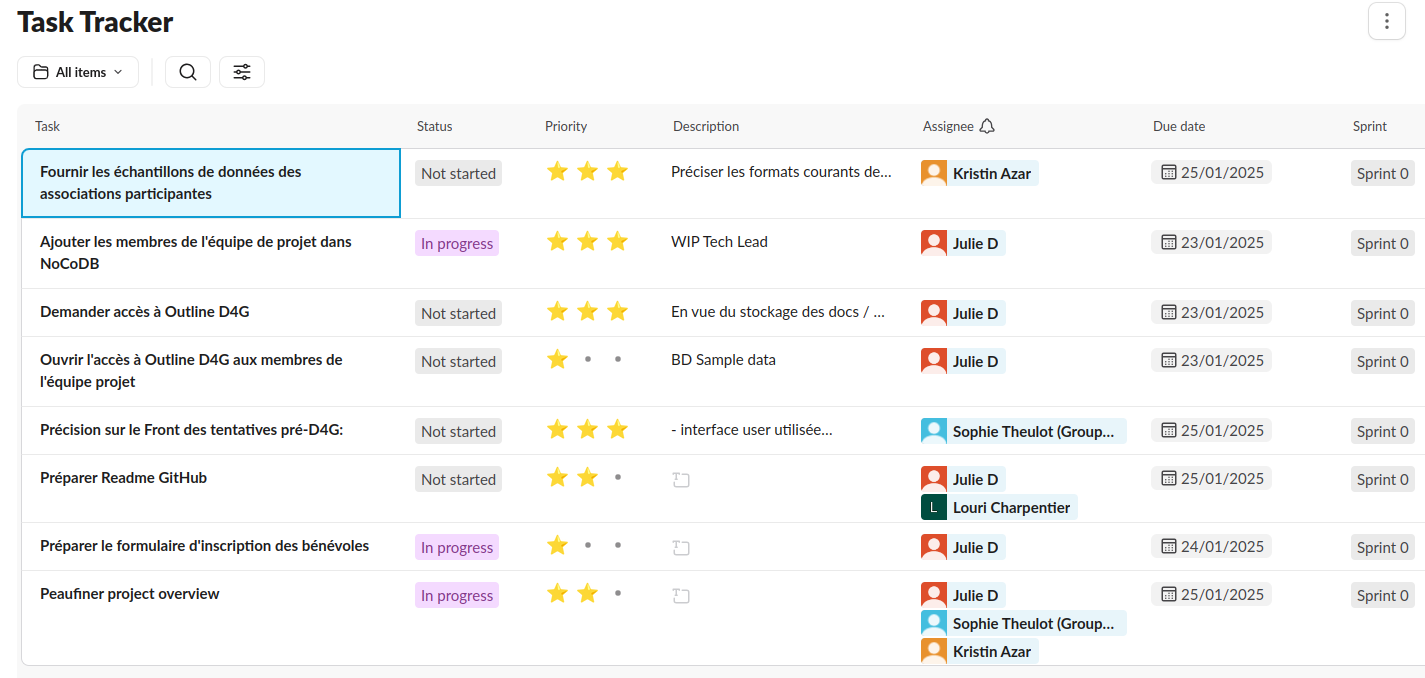Remove a star from Demander accès priority

pyautogui.click(x=617, y=311)
